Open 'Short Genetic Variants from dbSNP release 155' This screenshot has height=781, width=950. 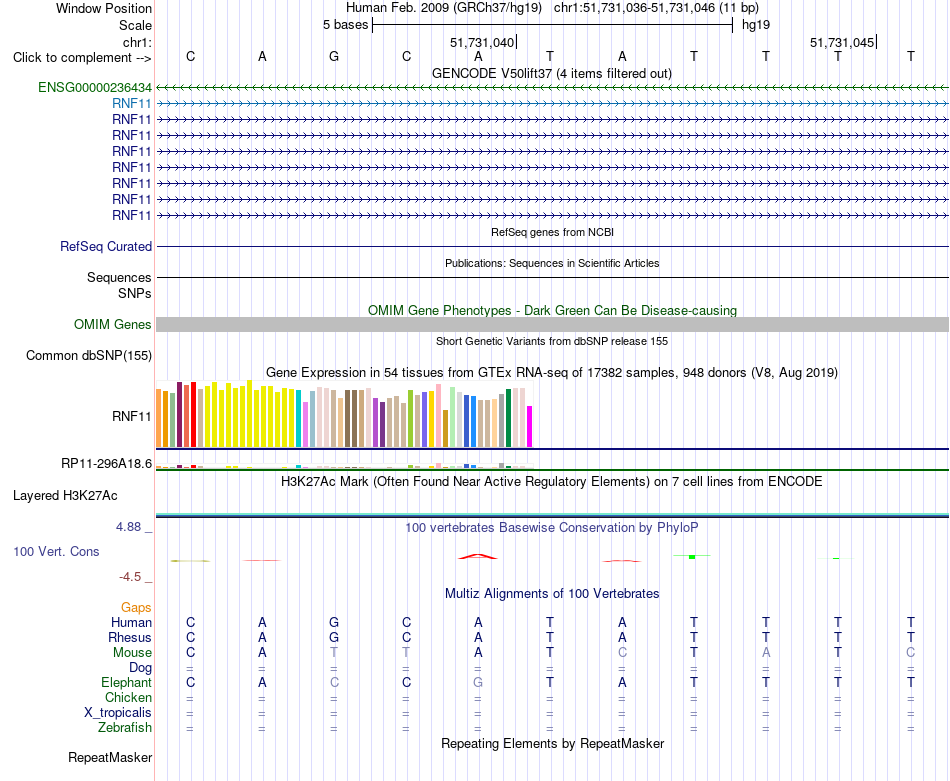[x=552, y=341]
